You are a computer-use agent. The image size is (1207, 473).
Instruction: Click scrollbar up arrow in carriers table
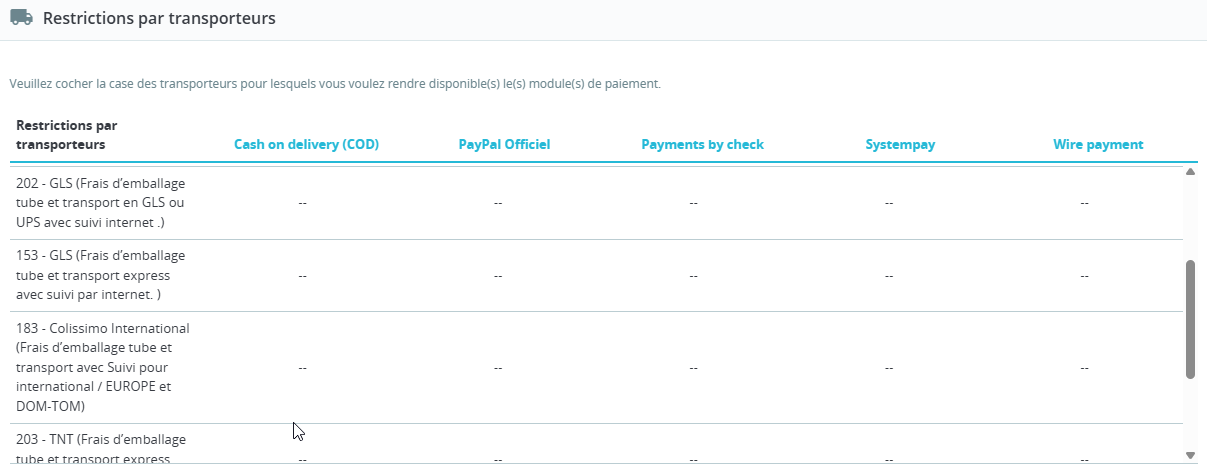point(1190,172)
